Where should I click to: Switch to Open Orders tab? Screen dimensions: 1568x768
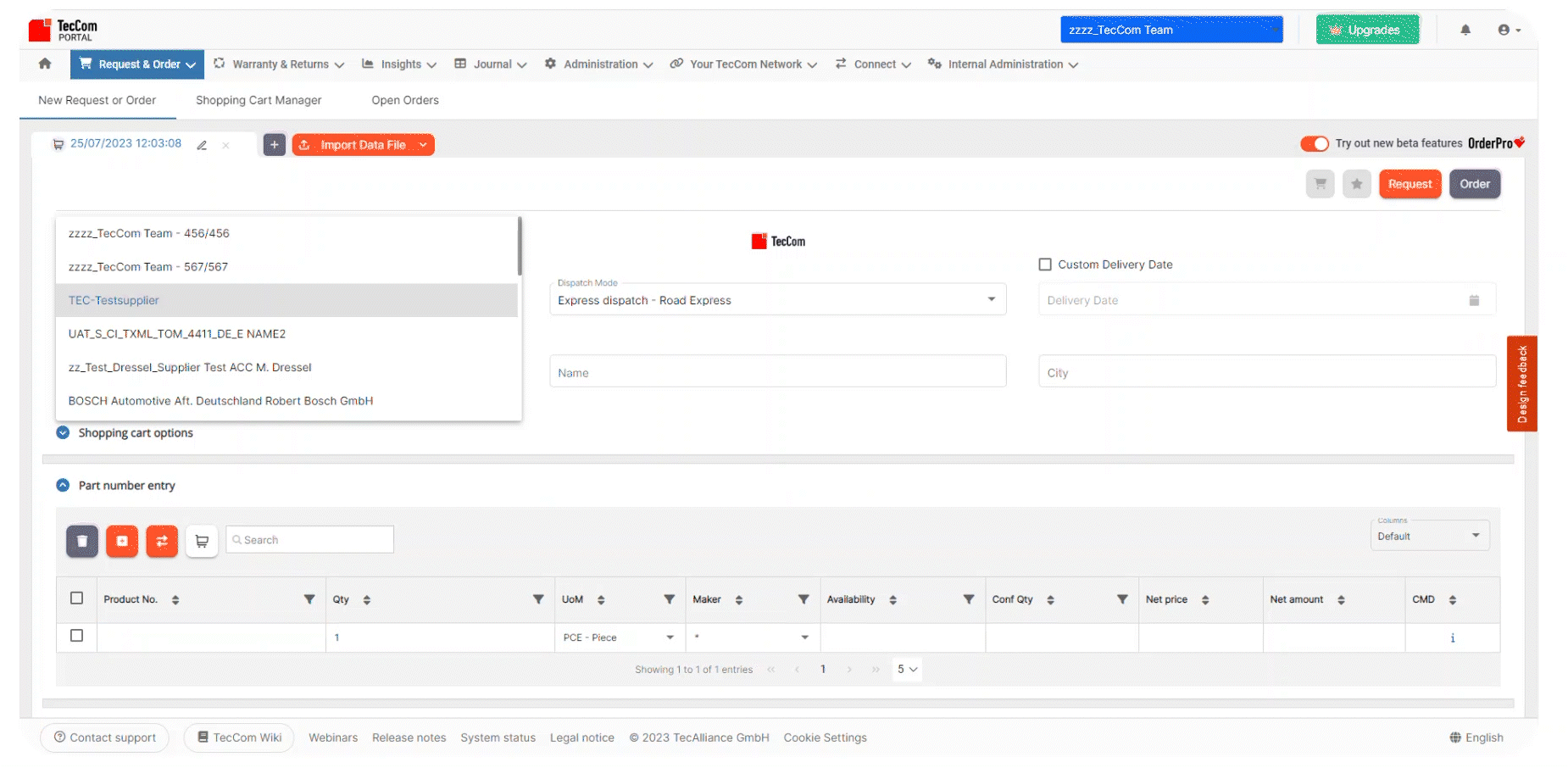pos(405,100)
